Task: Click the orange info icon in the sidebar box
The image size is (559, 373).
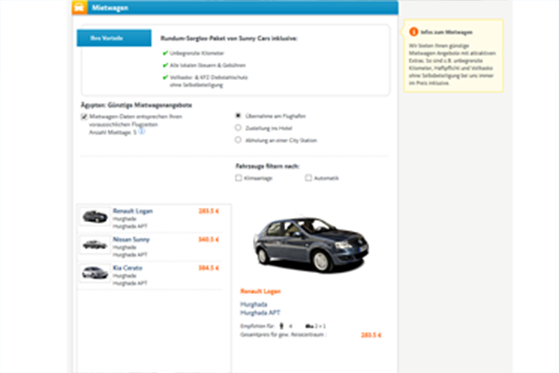Action: (x=414, y=32)
